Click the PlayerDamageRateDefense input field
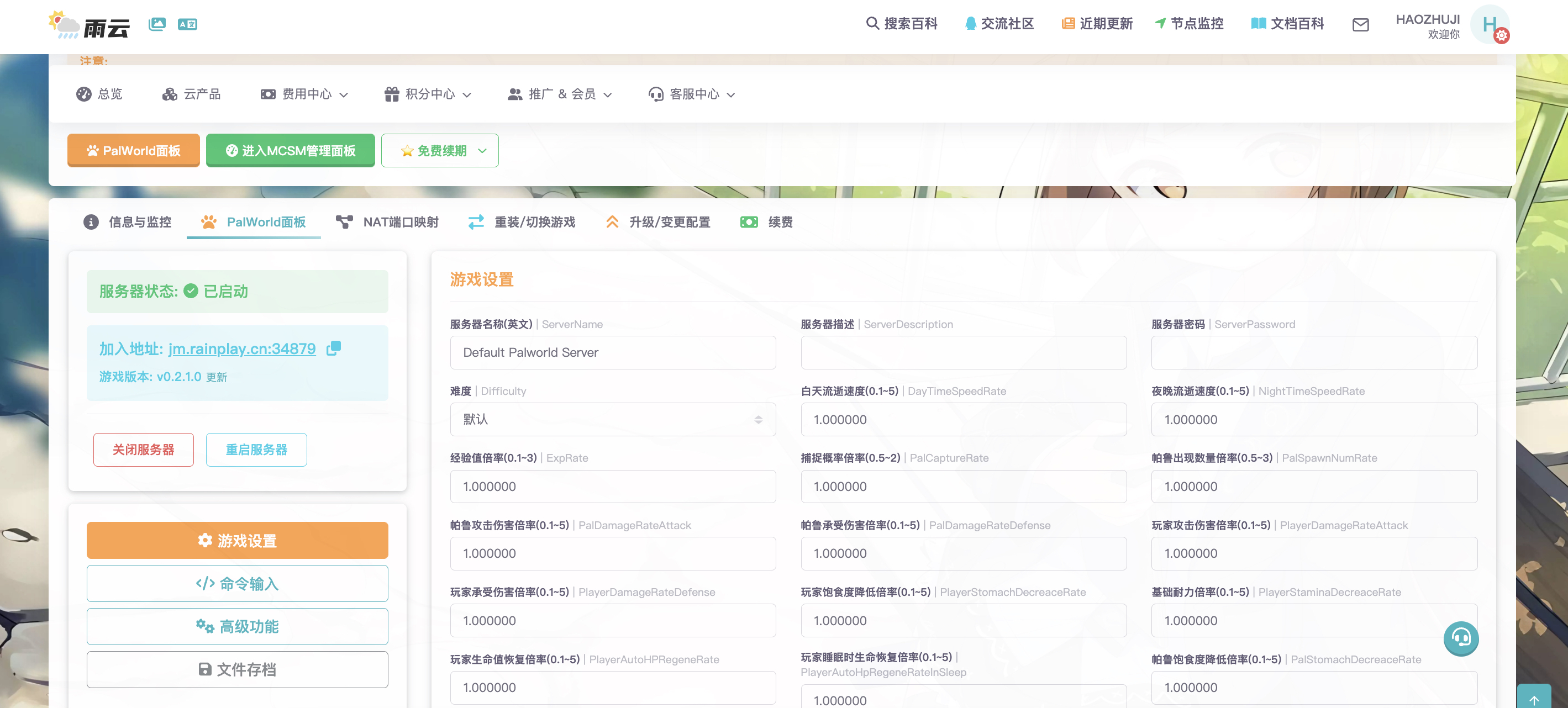1568x708 pixels. (613, 620)
